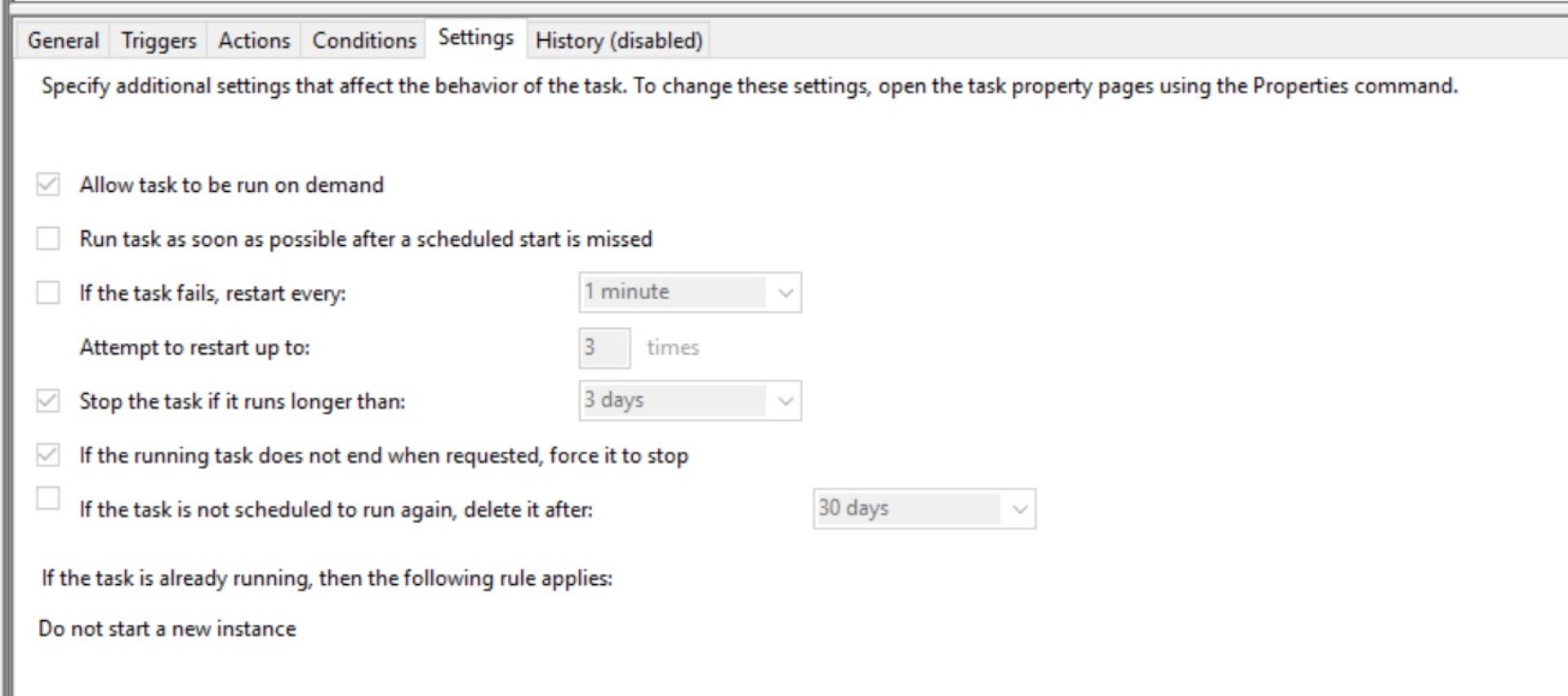1568x696 pixels.
Task: Toggle Stop the task if runs longer checkbox
Action: click(48, 401)
